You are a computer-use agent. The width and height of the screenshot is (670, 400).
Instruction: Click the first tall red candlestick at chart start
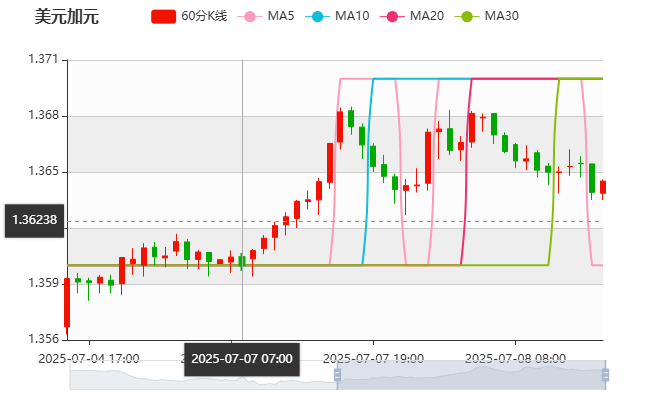[67, 303]
